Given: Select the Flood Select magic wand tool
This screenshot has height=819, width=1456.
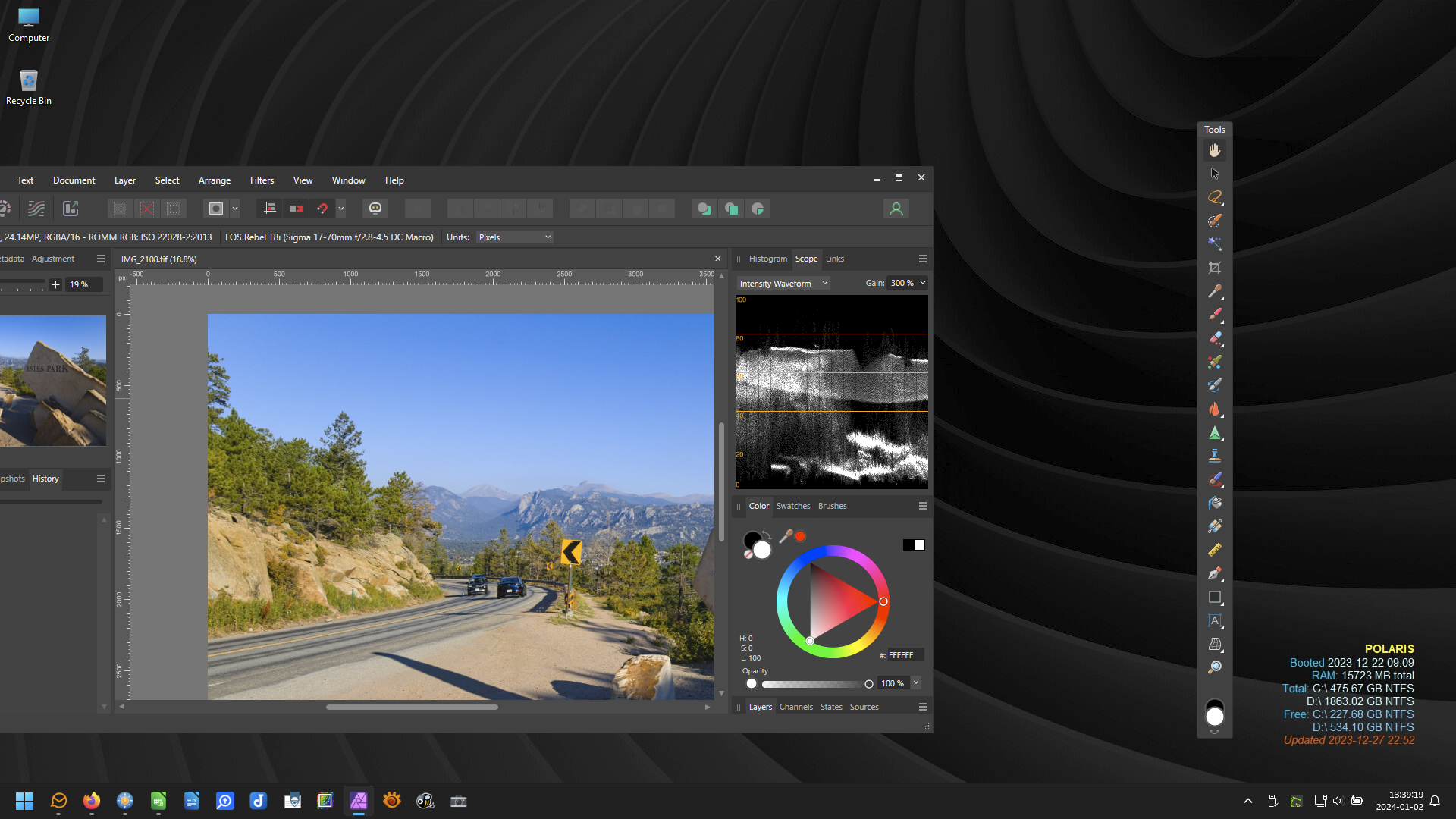Looking at the screenshot, I should pyautogui.click(x=1214, y=244).
